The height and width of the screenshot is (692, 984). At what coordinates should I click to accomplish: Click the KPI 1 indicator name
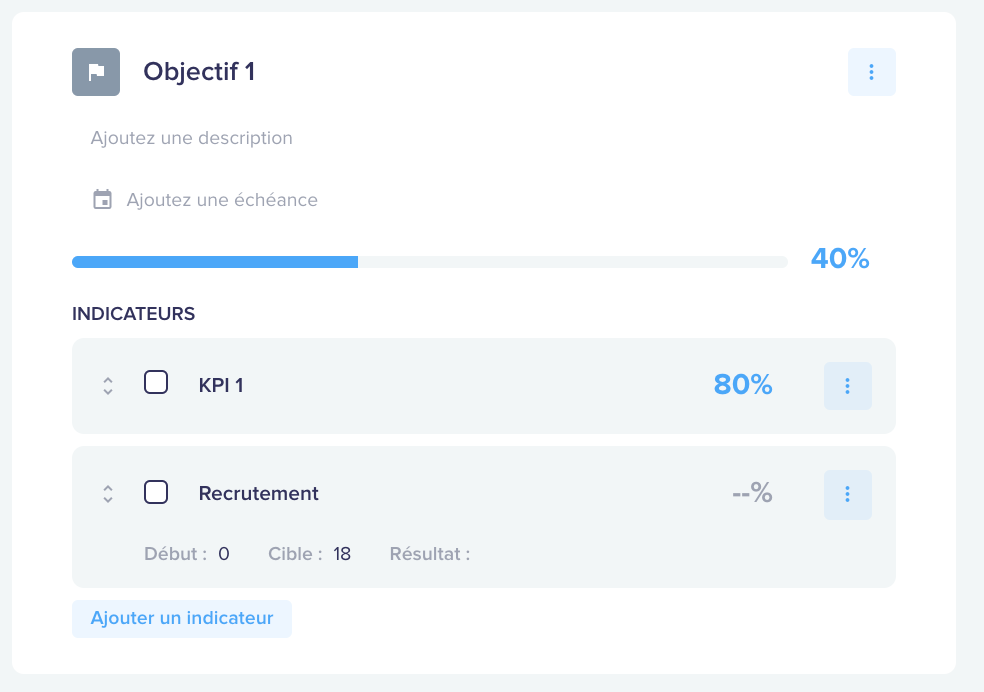[x=221, y=385]
